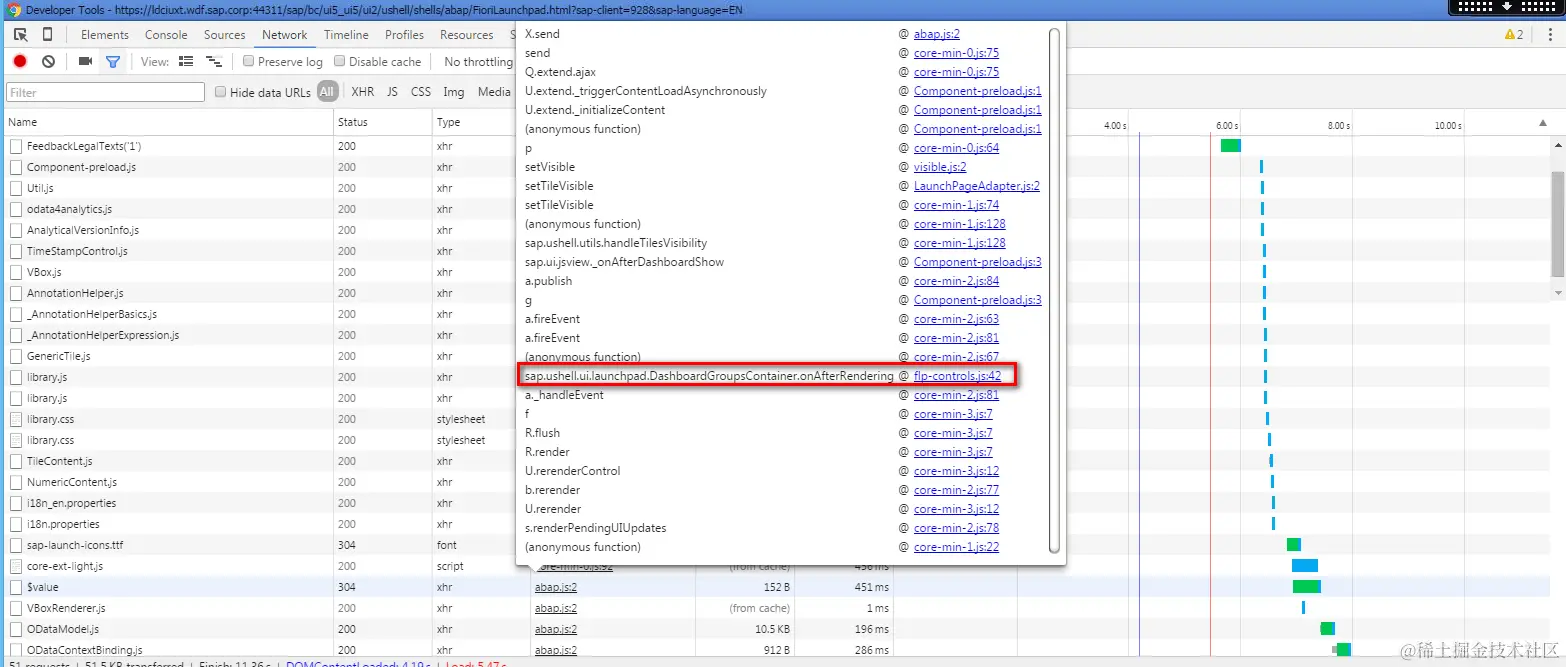Click the call stack popup vertical scrollbar
The width and height of the screenshot is (1566, 667).
pos(1054,290)
